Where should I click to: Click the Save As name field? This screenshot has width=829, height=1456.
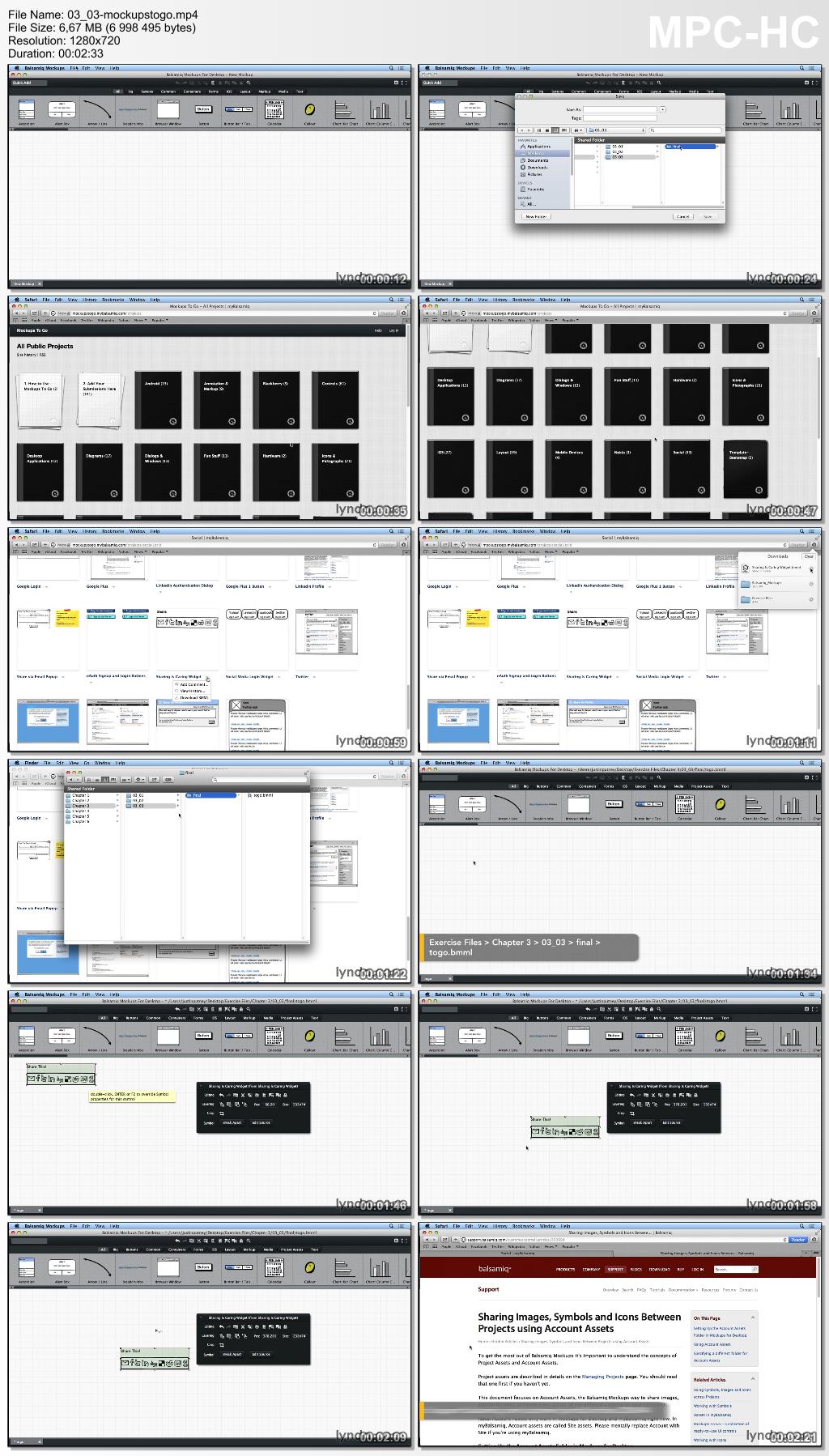coord(621,109)
